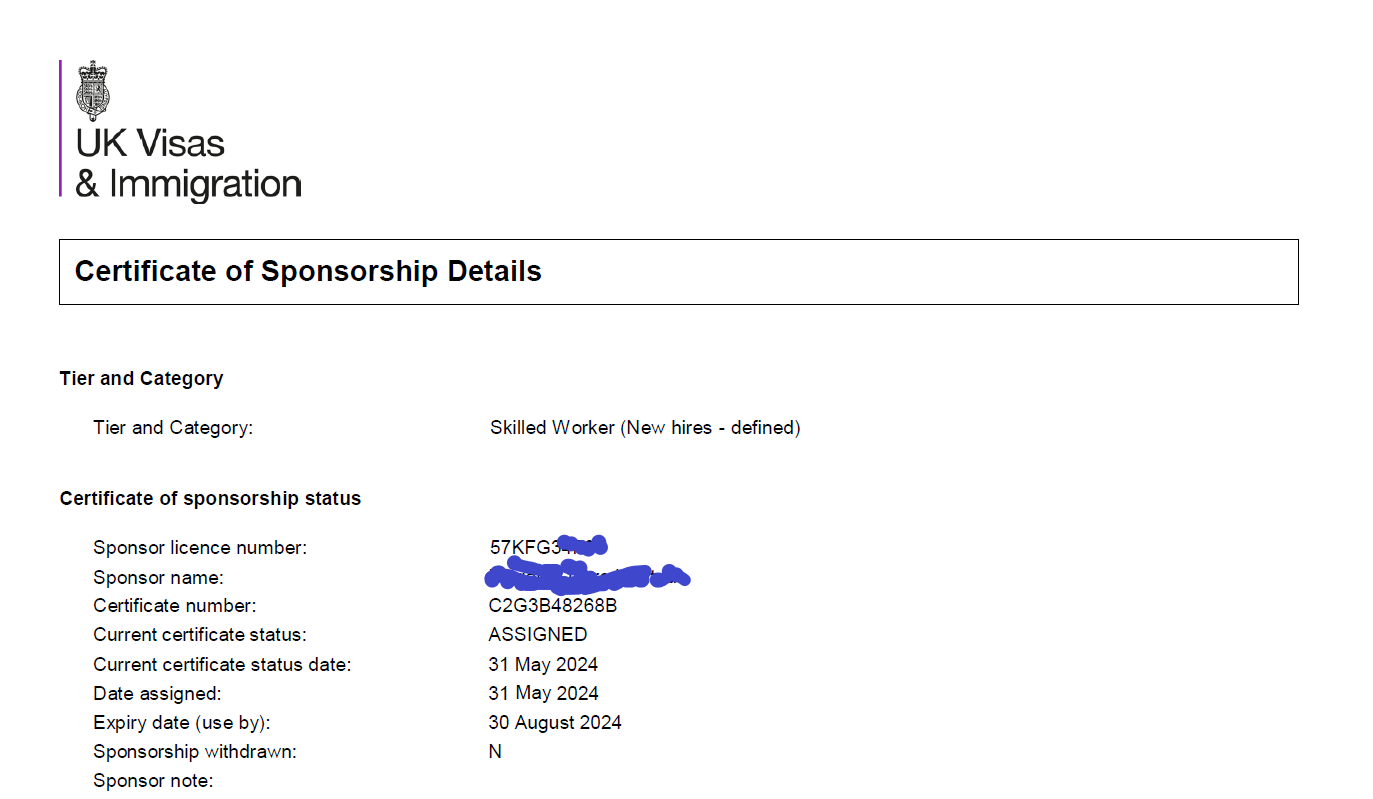Screen dimensions: 1373x799
Task: Click the UK Visas & Immigration logo text
Action: (x=188, y=164)
